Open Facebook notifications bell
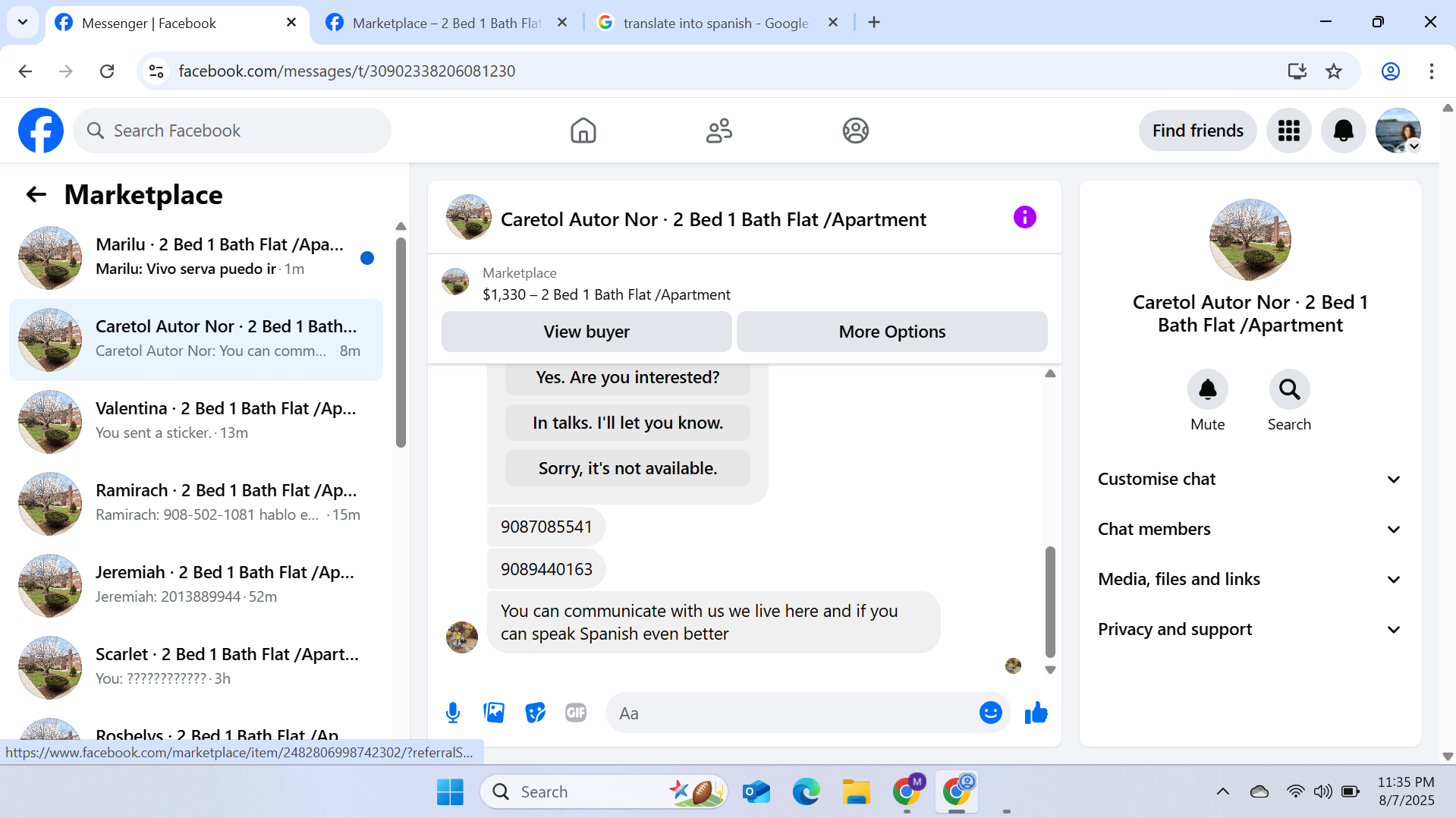 point(1343,131)
